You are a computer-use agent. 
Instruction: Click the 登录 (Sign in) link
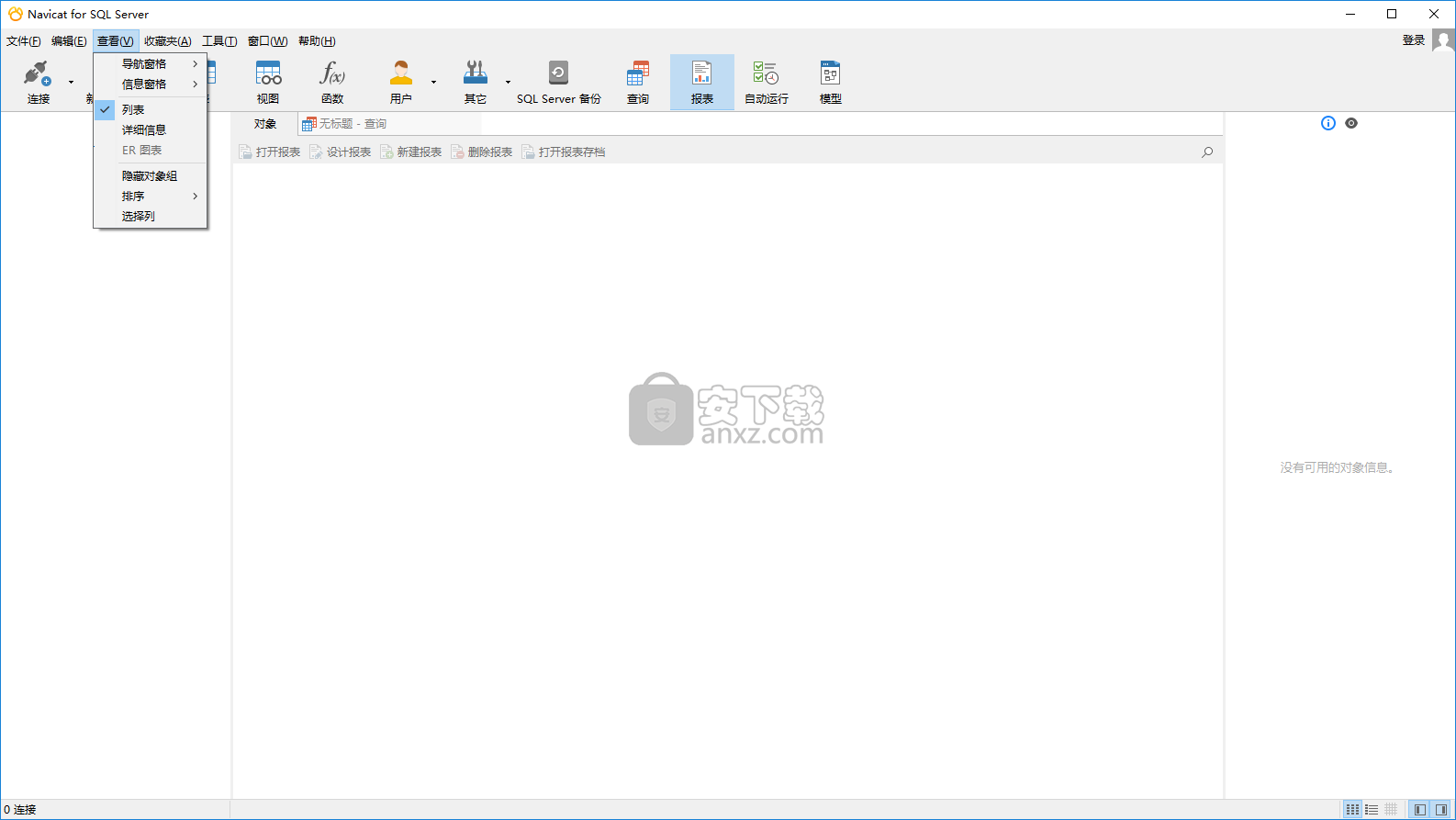[1414, 40]
